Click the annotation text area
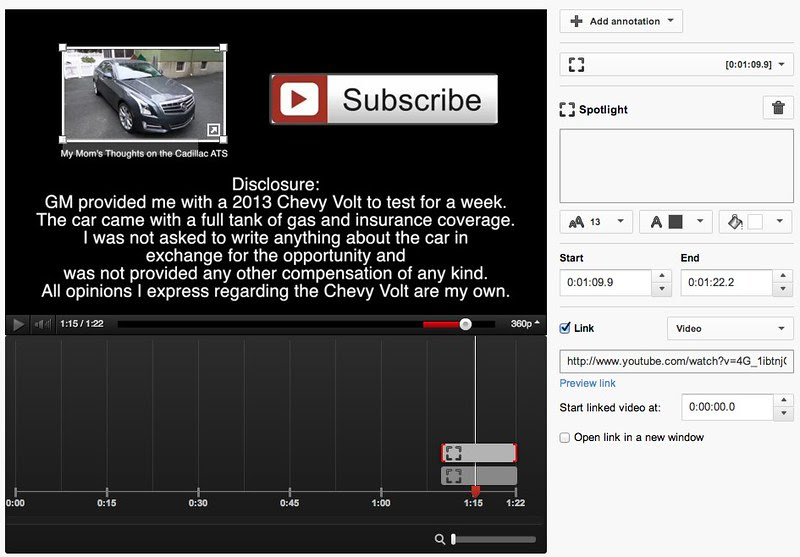This screenshot has width=800, height=557. click(676, 166)
